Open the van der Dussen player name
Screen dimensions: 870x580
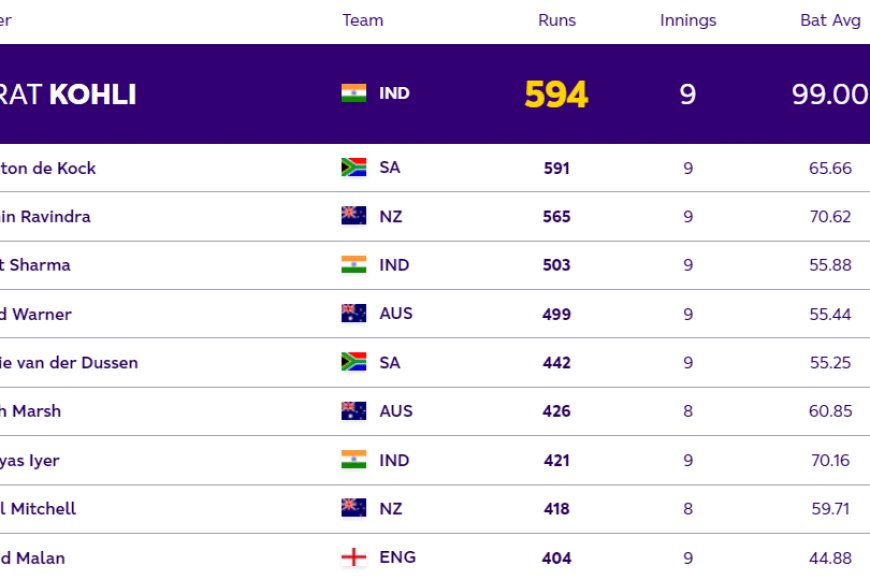click(69, 362)
